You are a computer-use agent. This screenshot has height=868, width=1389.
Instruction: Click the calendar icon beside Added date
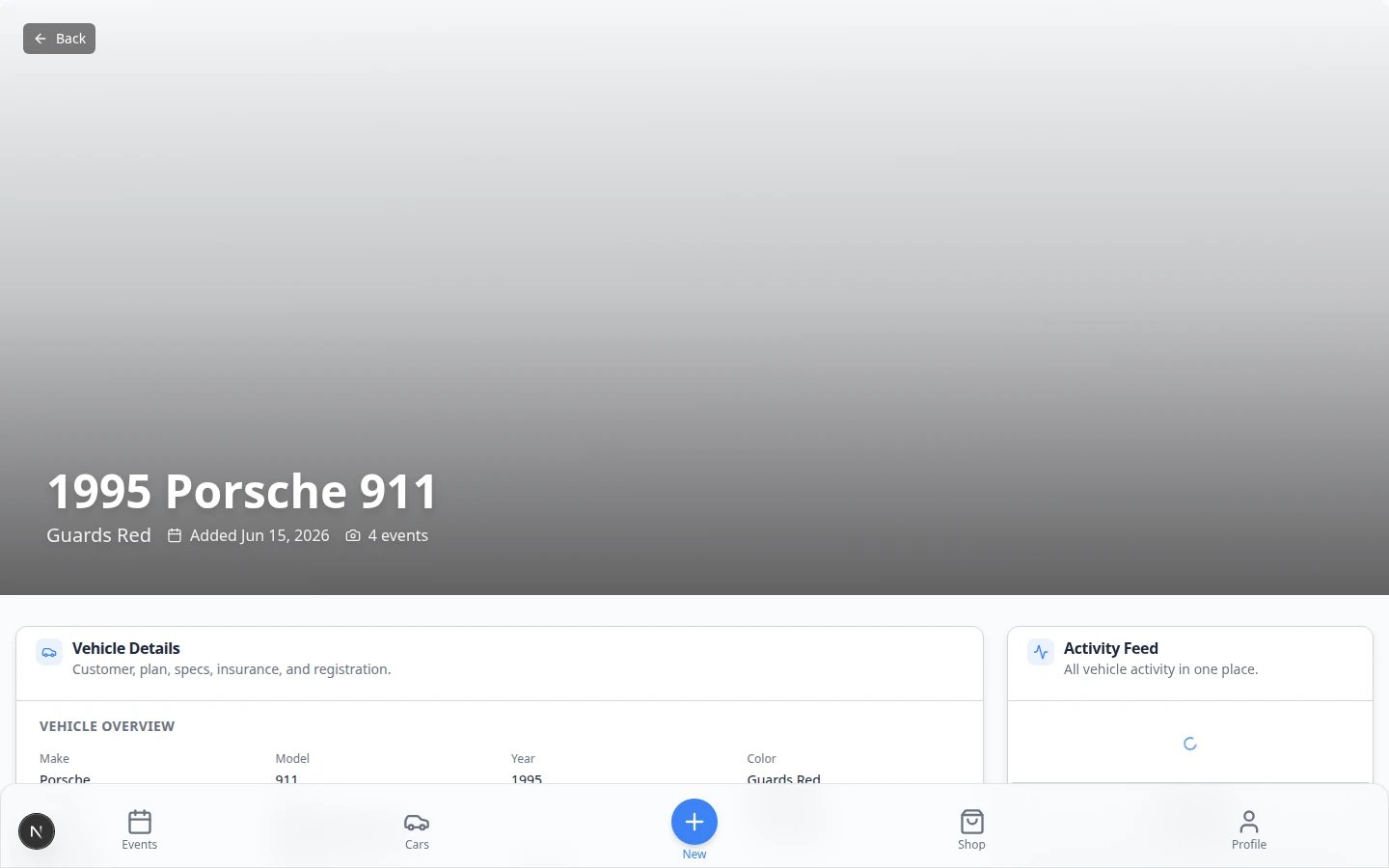coord(175,535)
